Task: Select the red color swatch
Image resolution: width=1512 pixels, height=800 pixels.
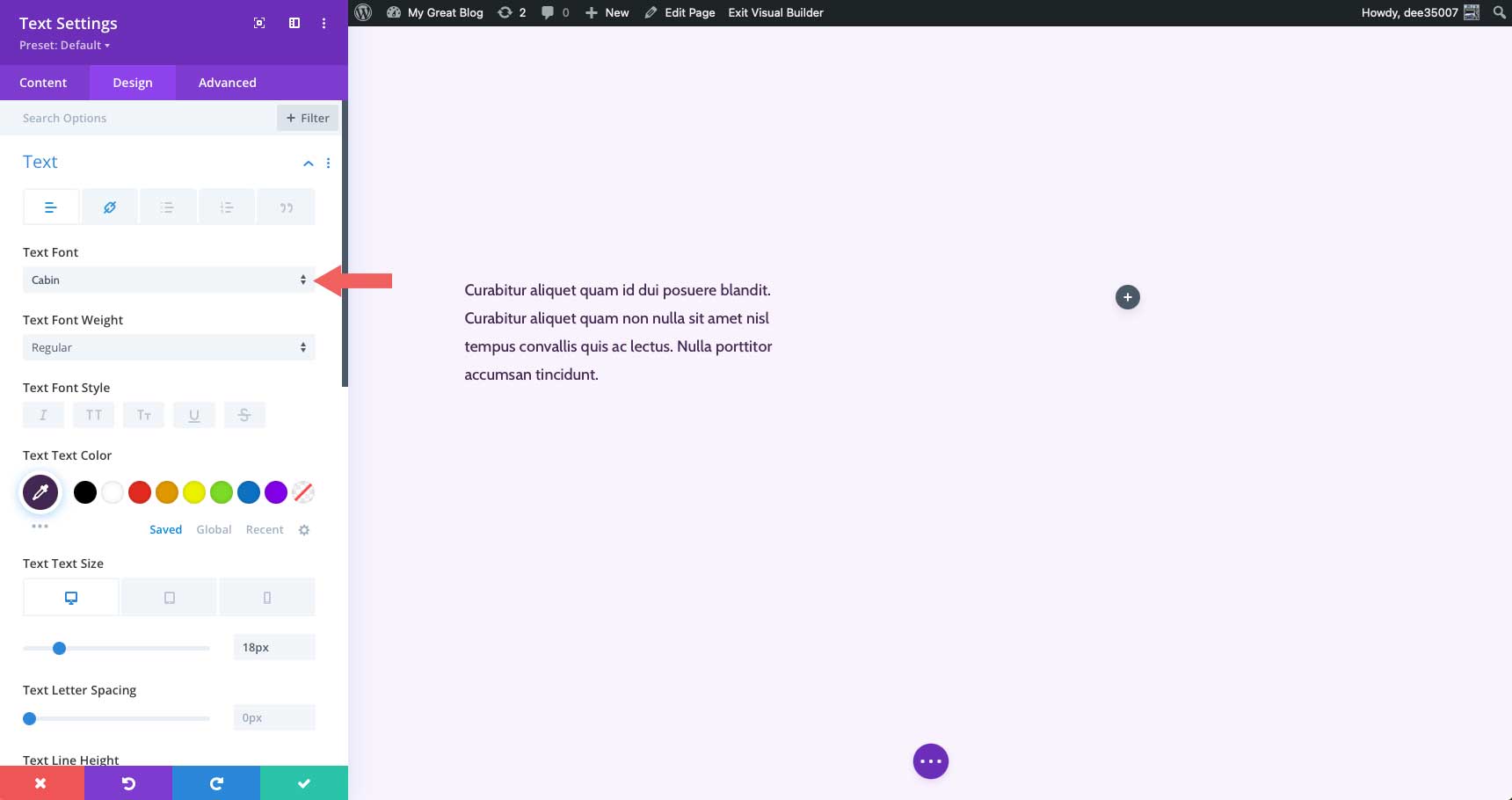Action: [139, 492]
